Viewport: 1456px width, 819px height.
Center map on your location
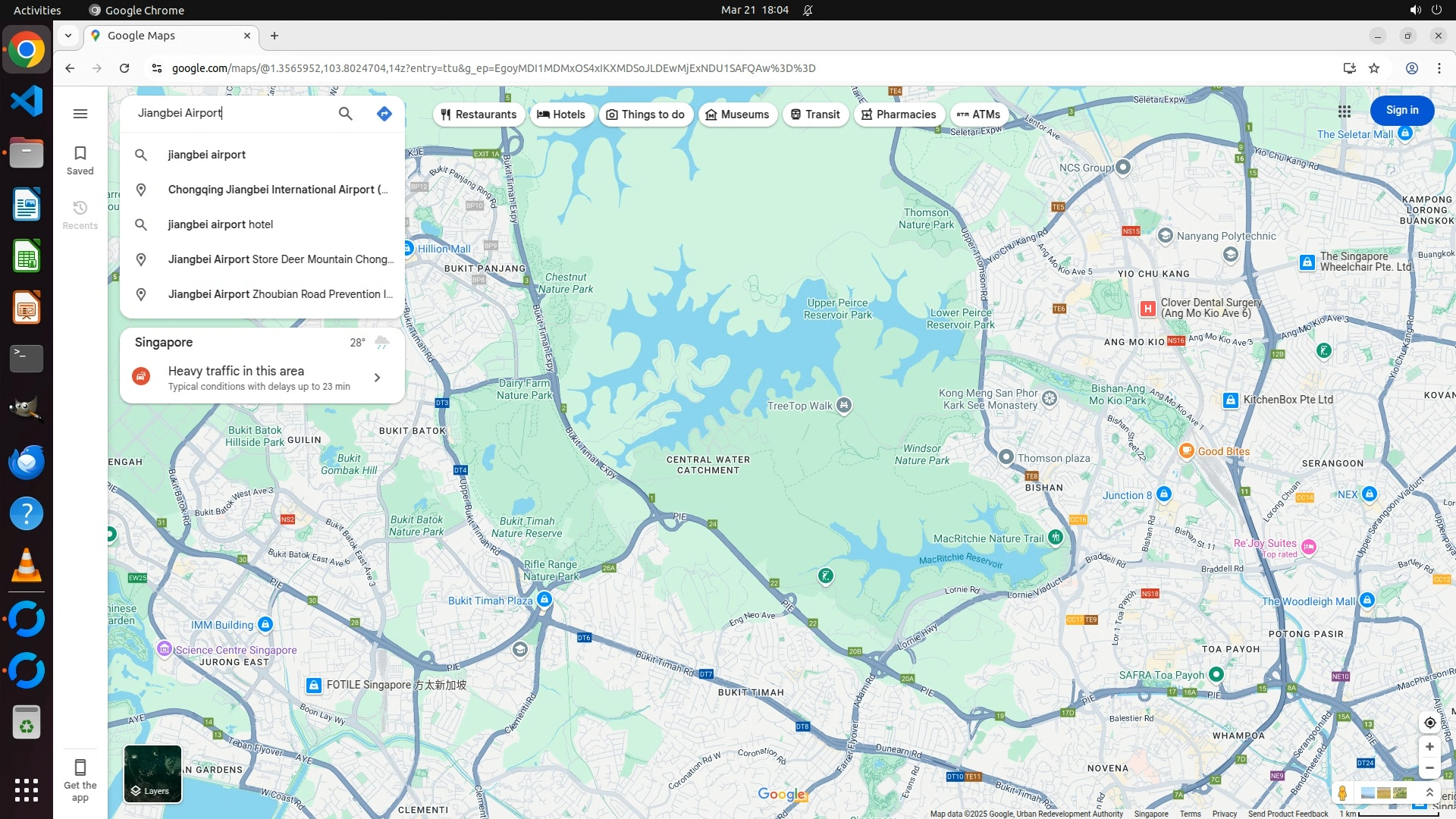[x=1429, y=723]
